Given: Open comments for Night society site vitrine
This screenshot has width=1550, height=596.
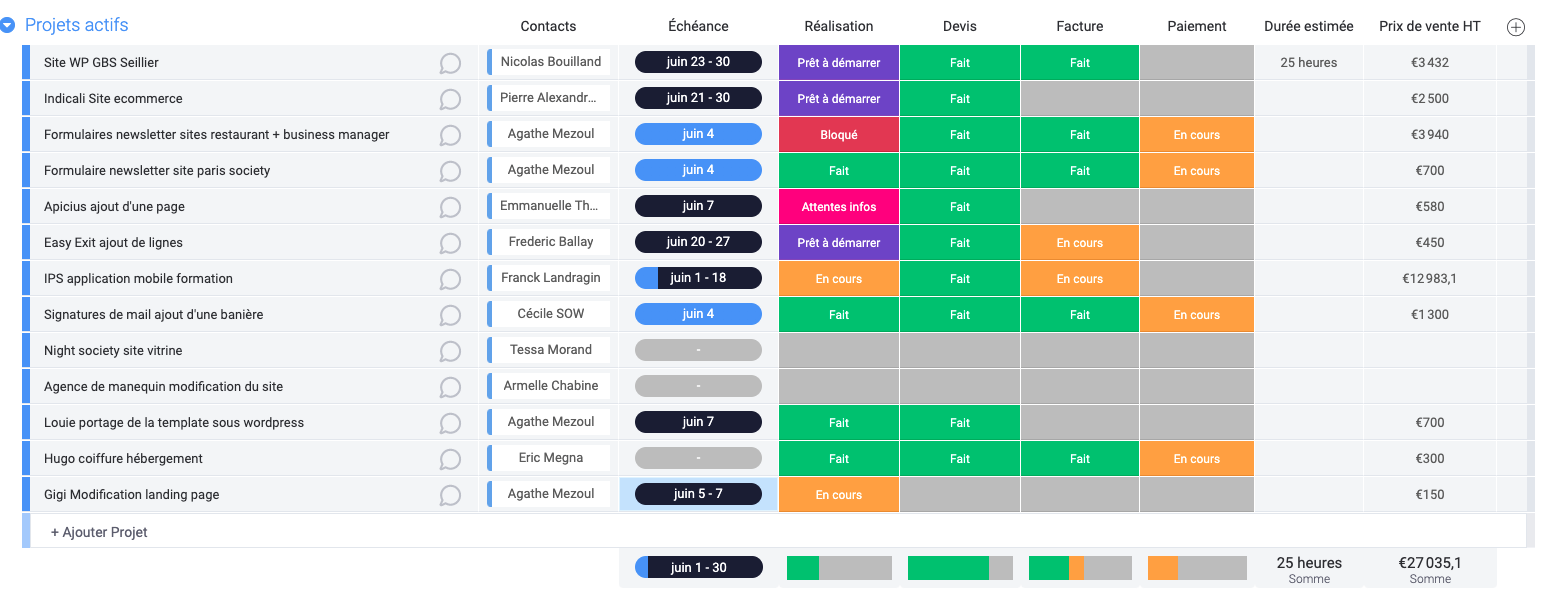Looking at the screenshot, I should point(450,351).
